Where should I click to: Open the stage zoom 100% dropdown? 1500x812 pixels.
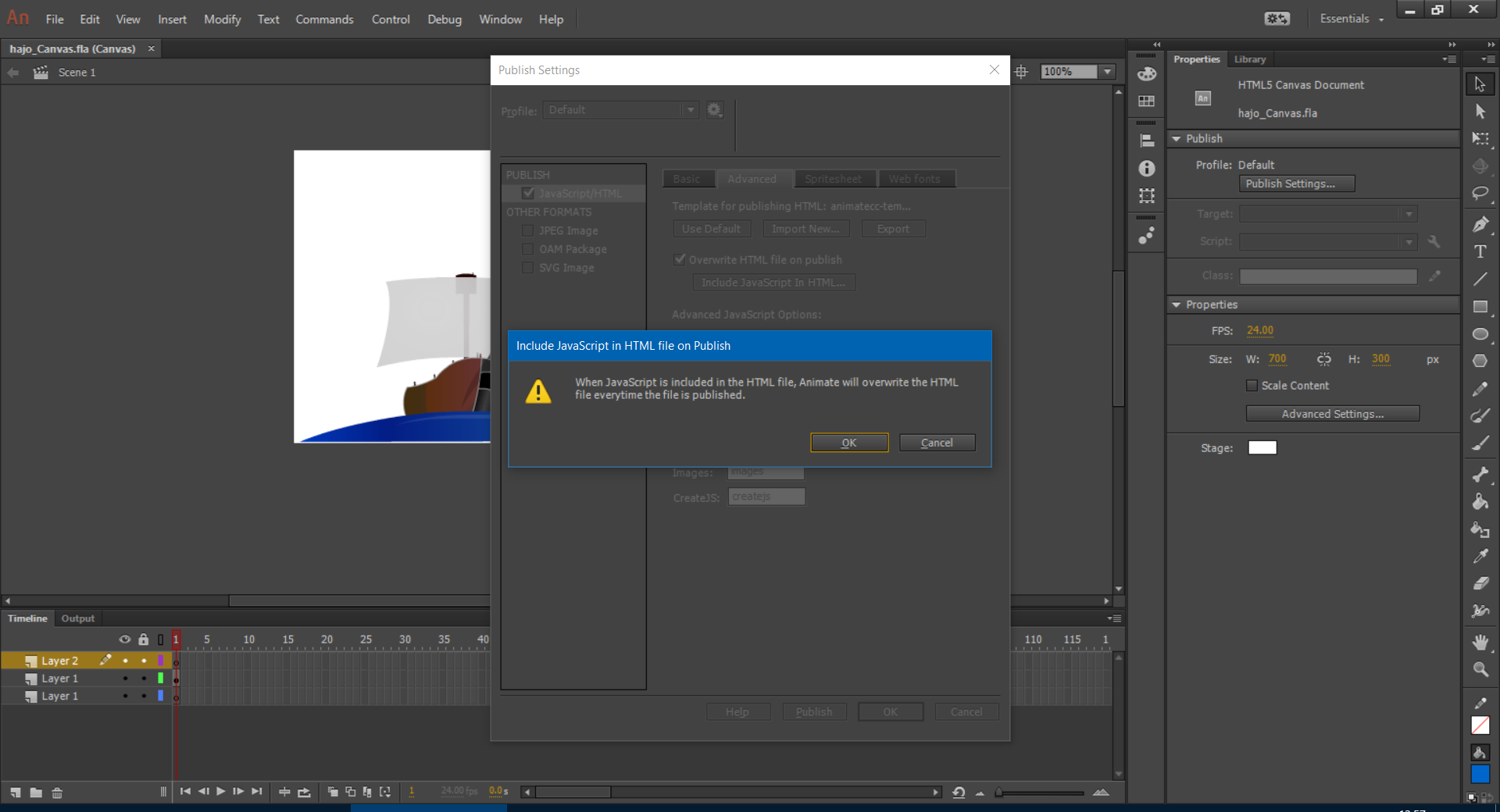click(x=1107, y=72)
